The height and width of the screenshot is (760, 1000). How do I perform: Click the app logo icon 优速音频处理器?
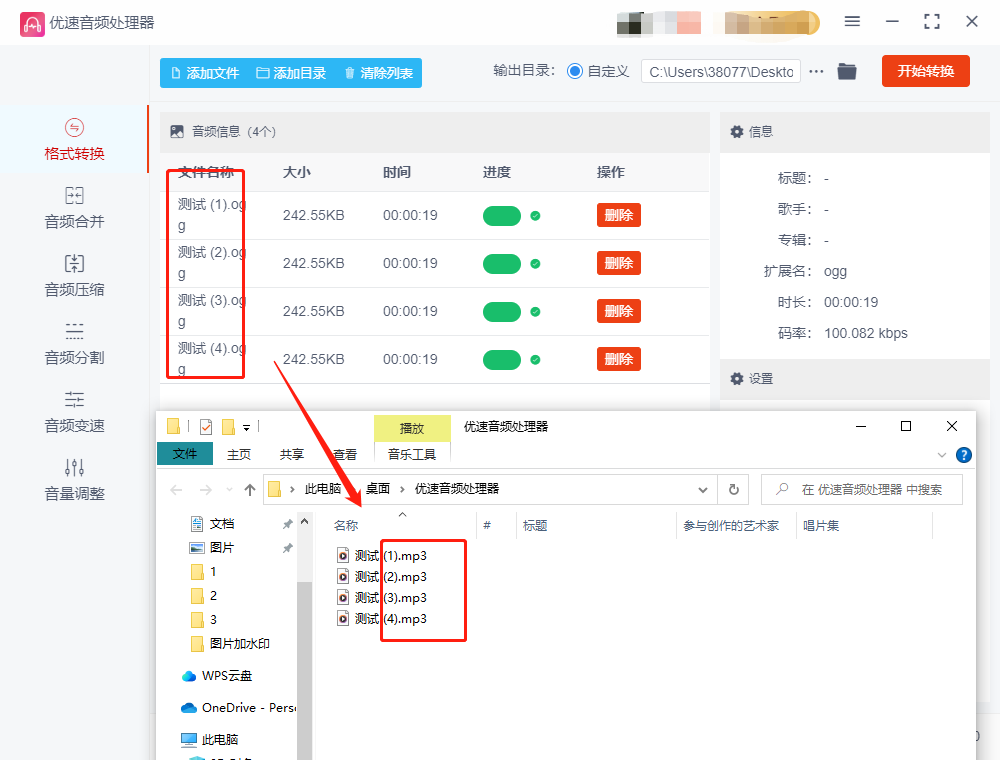click(32, 24)
